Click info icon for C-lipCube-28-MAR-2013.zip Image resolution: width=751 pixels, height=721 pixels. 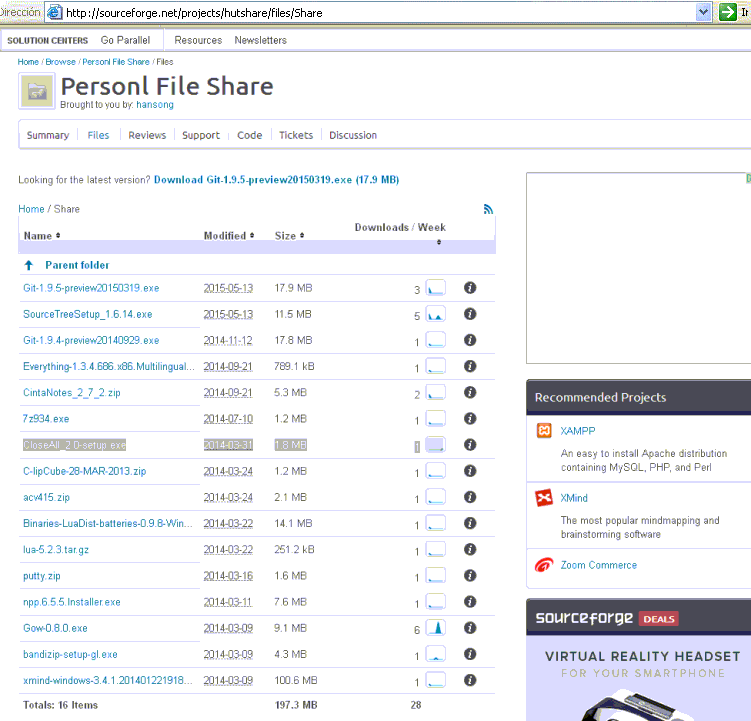click(x=470, y=471)
